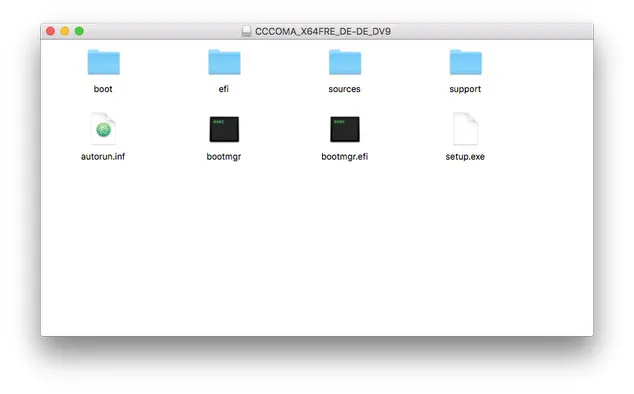The width and height of the screenshot is (634, 394).
Task: Click the "efi" folder name label
Action: tap(224, 89)
